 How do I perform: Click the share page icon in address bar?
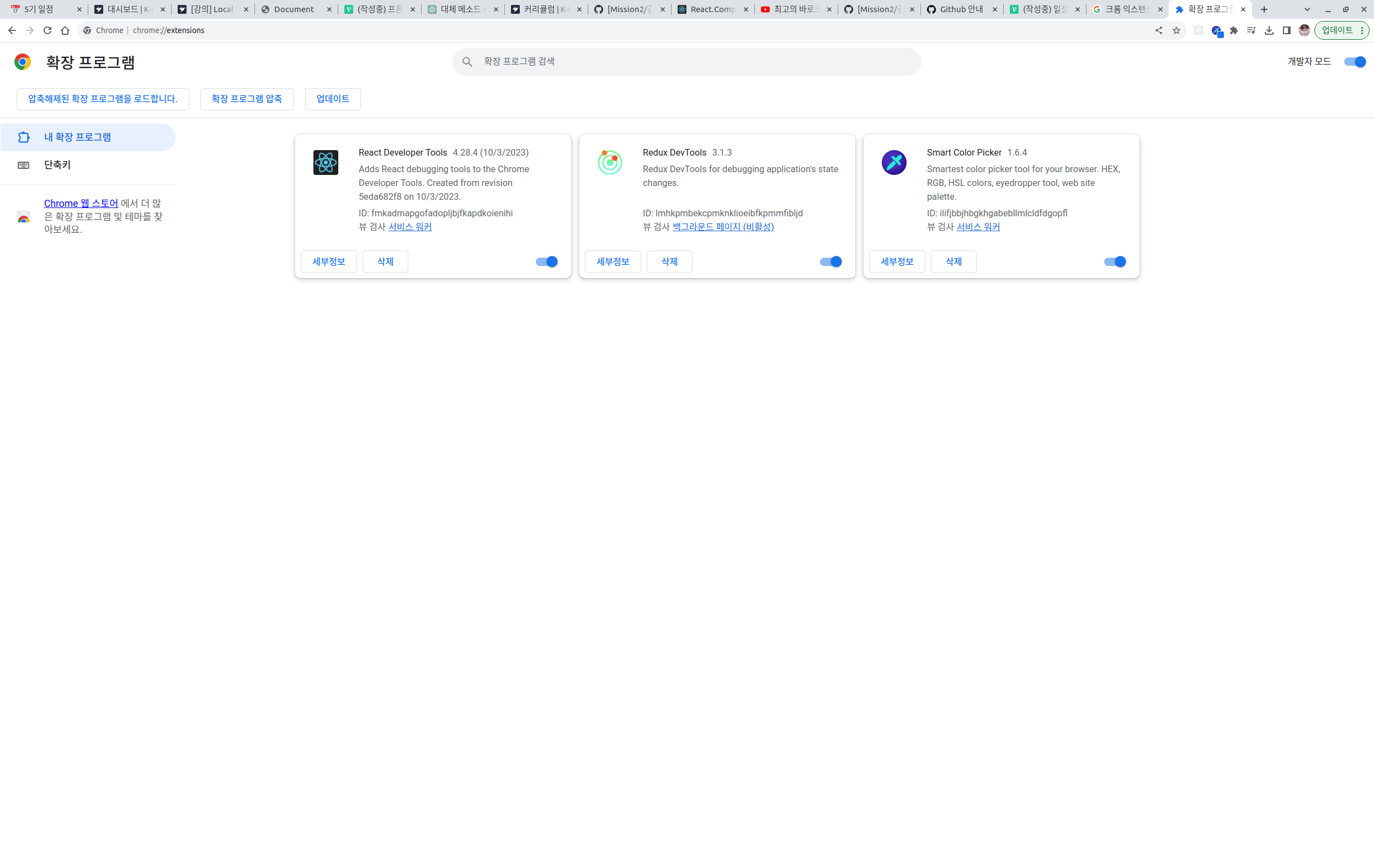click(1158, 30)
